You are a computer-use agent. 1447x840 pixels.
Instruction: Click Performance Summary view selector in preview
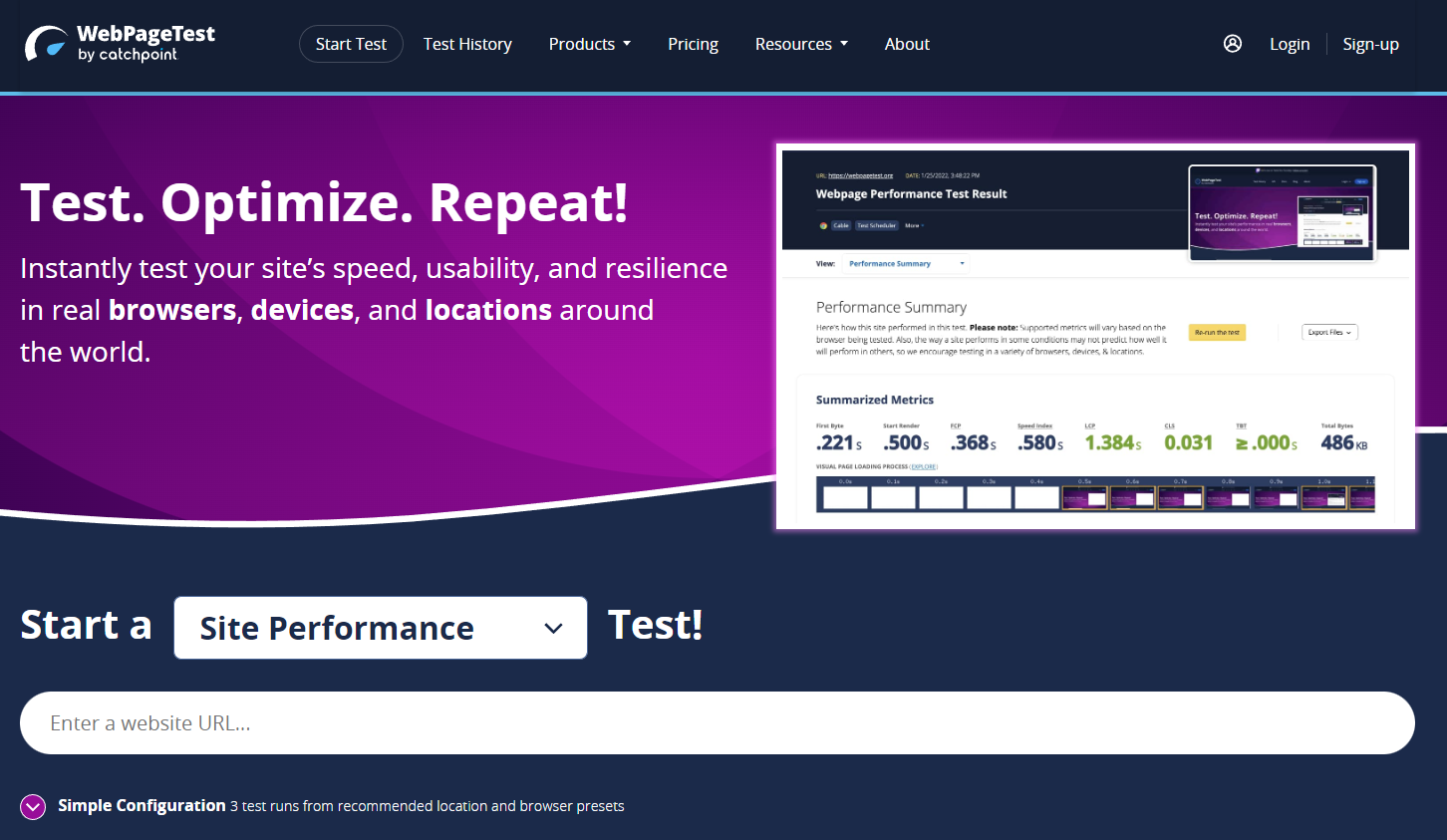tap(906, 264)
